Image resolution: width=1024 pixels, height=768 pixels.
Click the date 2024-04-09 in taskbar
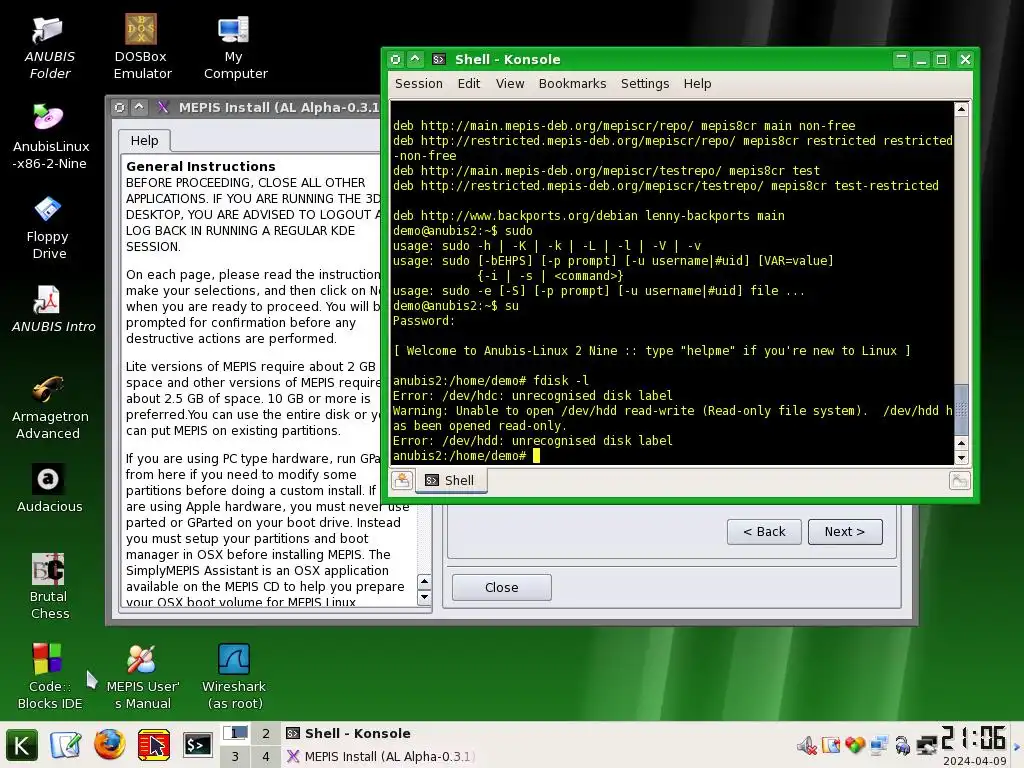click(974, 761)
